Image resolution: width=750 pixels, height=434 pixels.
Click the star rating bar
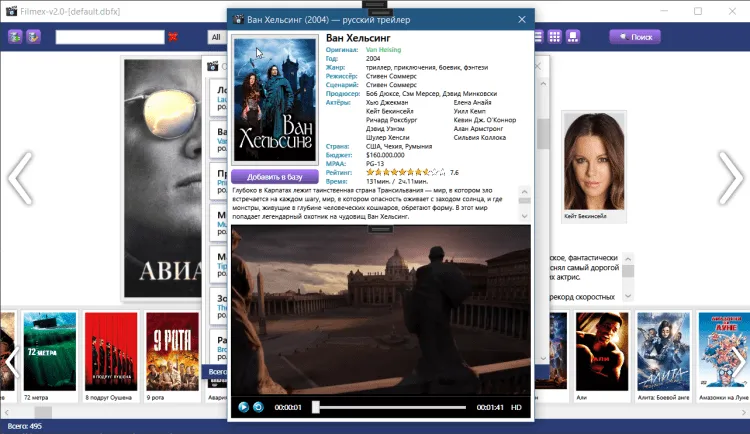406,172
